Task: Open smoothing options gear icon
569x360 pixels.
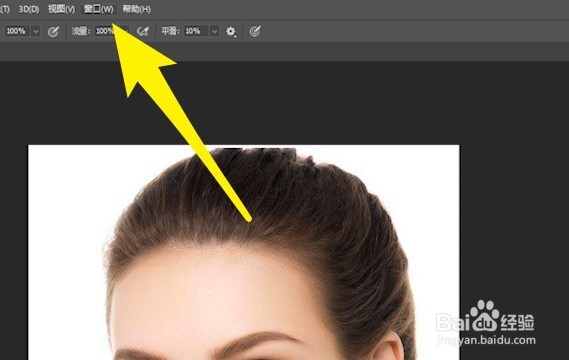Action: point(231,32)
